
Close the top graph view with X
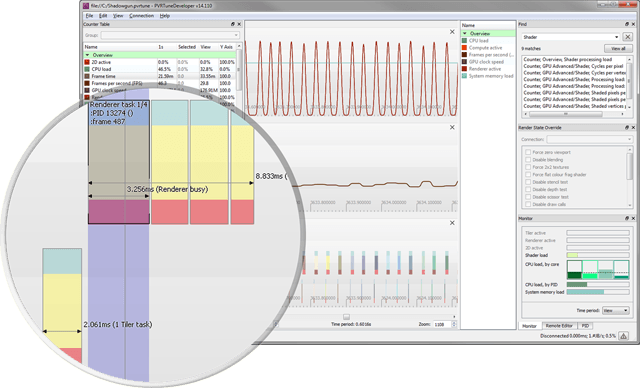click(x=452, y=32)
